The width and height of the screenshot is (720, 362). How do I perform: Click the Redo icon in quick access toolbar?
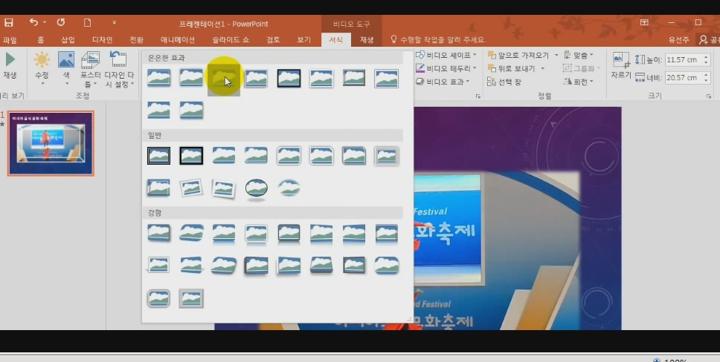click(61, 22)
